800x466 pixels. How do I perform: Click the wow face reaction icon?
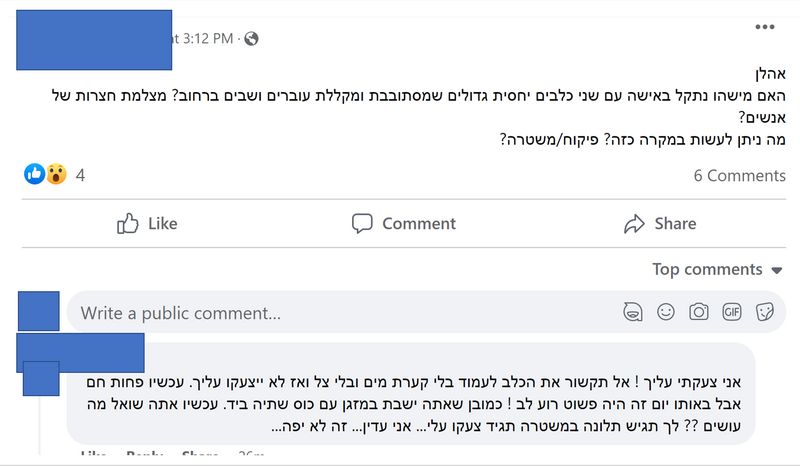tap(56, 174)
